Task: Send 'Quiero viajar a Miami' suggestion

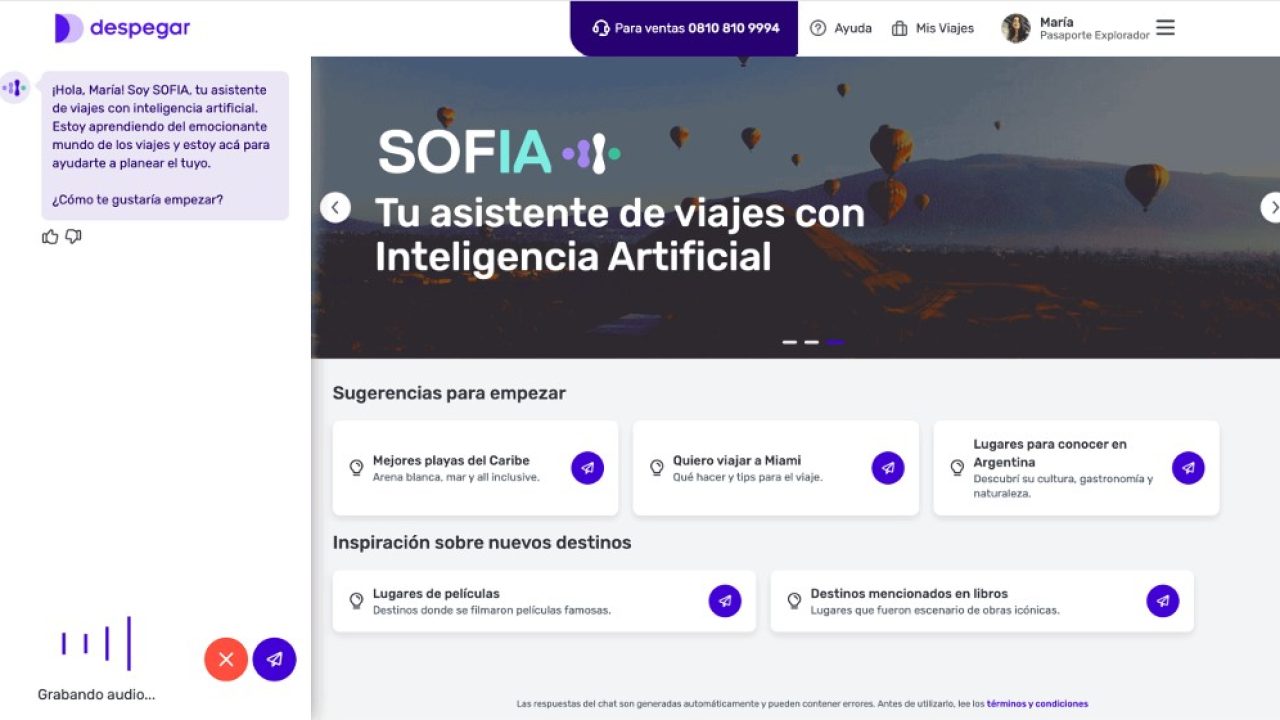Action: [x=888, y=468]
